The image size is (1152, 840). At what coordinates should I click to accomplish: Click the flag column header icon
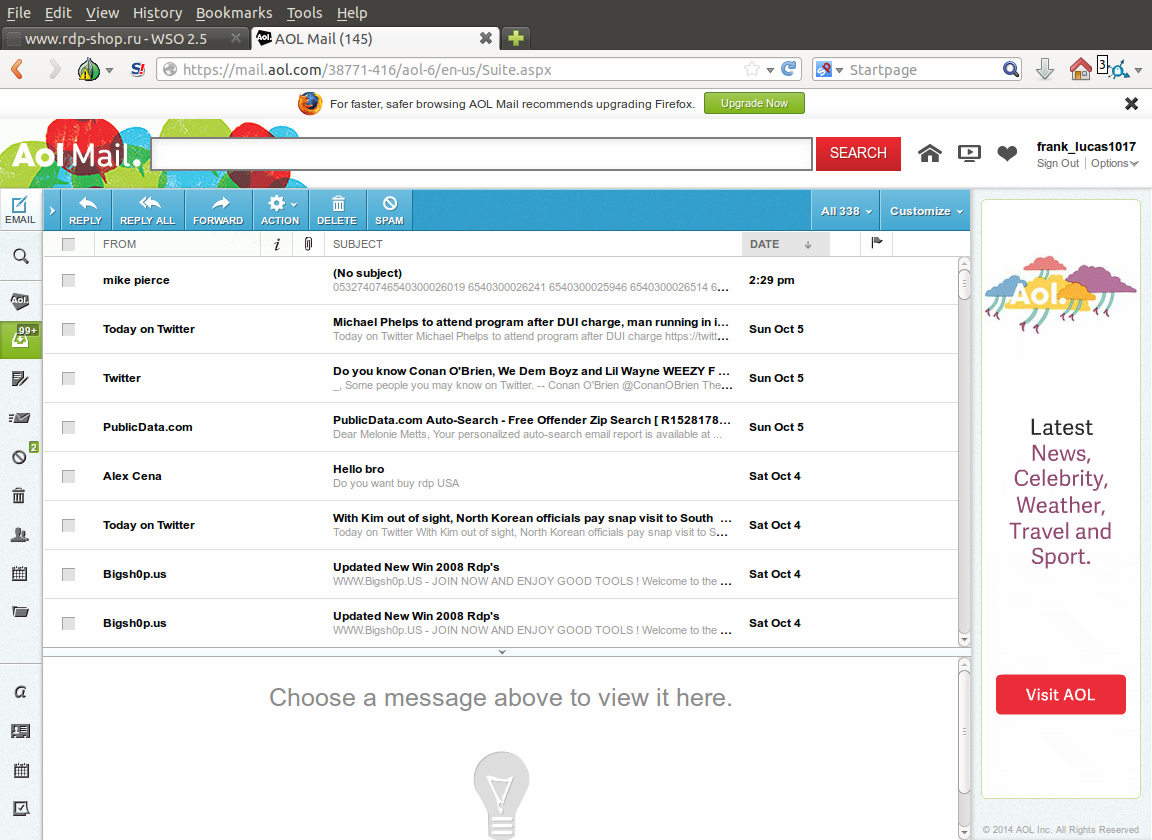(x=876, y=243)
